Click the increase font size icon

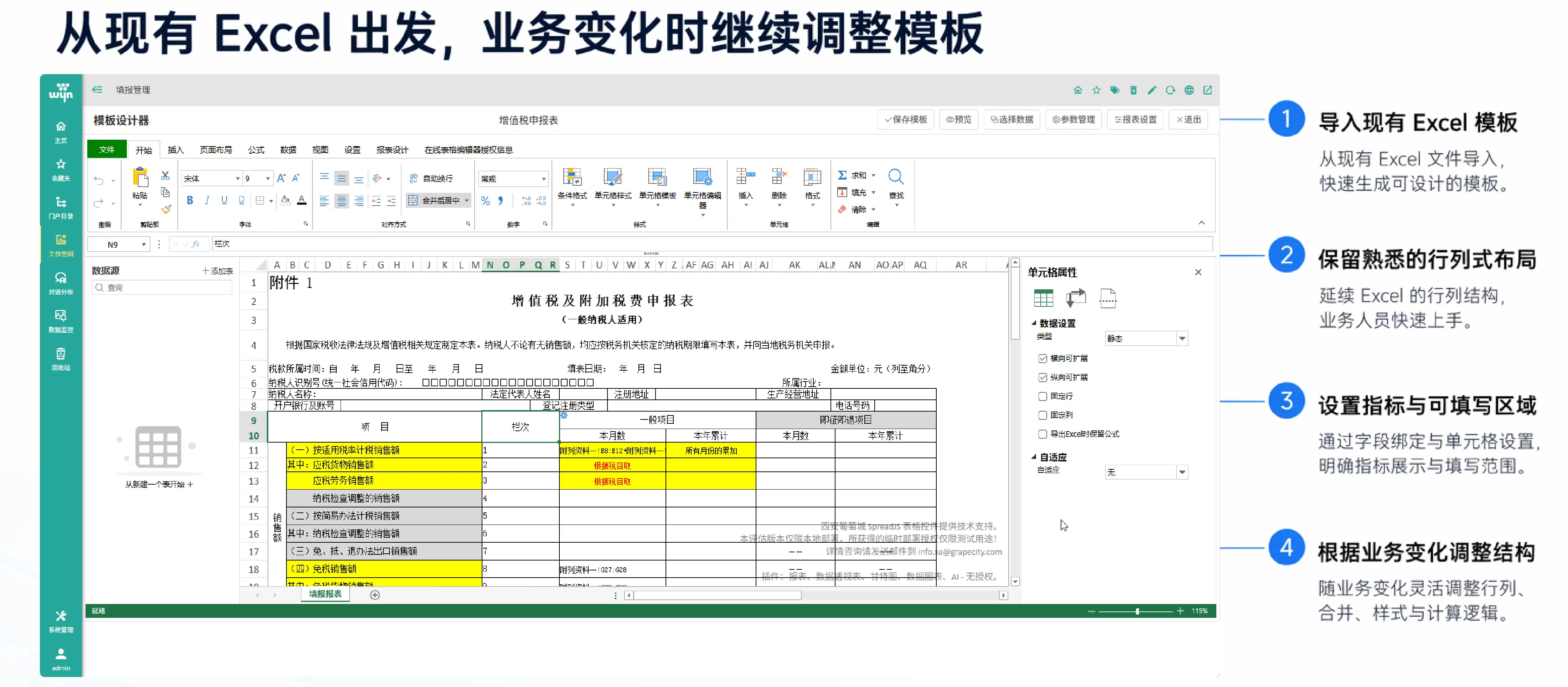281,179
